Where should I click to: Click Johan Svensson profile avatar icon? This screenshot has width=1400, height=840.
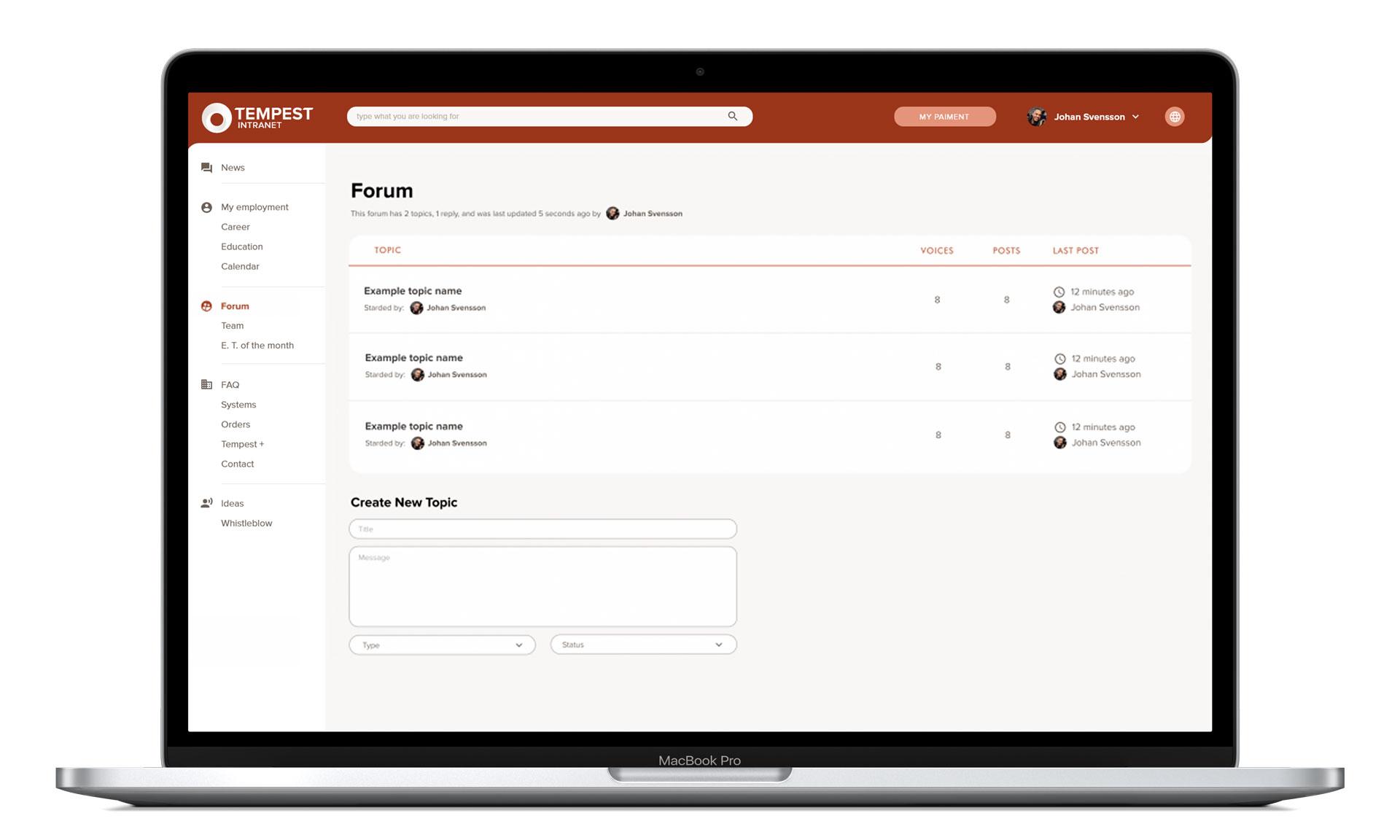[1037, 116]
